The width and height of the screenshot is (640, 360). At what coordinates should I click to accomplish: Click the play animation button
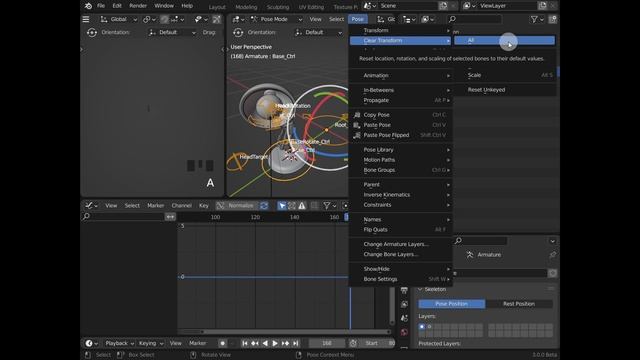[x=275, y=343]
